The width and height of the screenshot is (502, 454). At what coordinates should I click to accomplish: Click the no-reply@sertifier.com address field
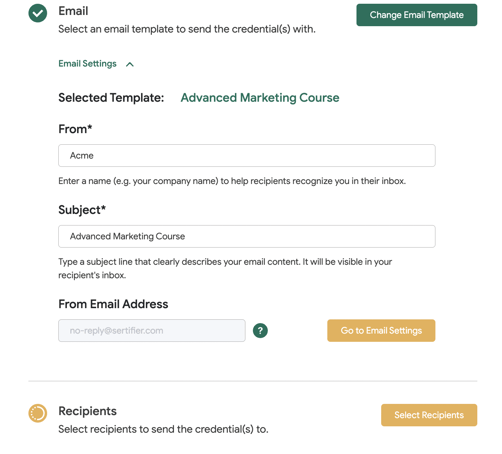152,331
